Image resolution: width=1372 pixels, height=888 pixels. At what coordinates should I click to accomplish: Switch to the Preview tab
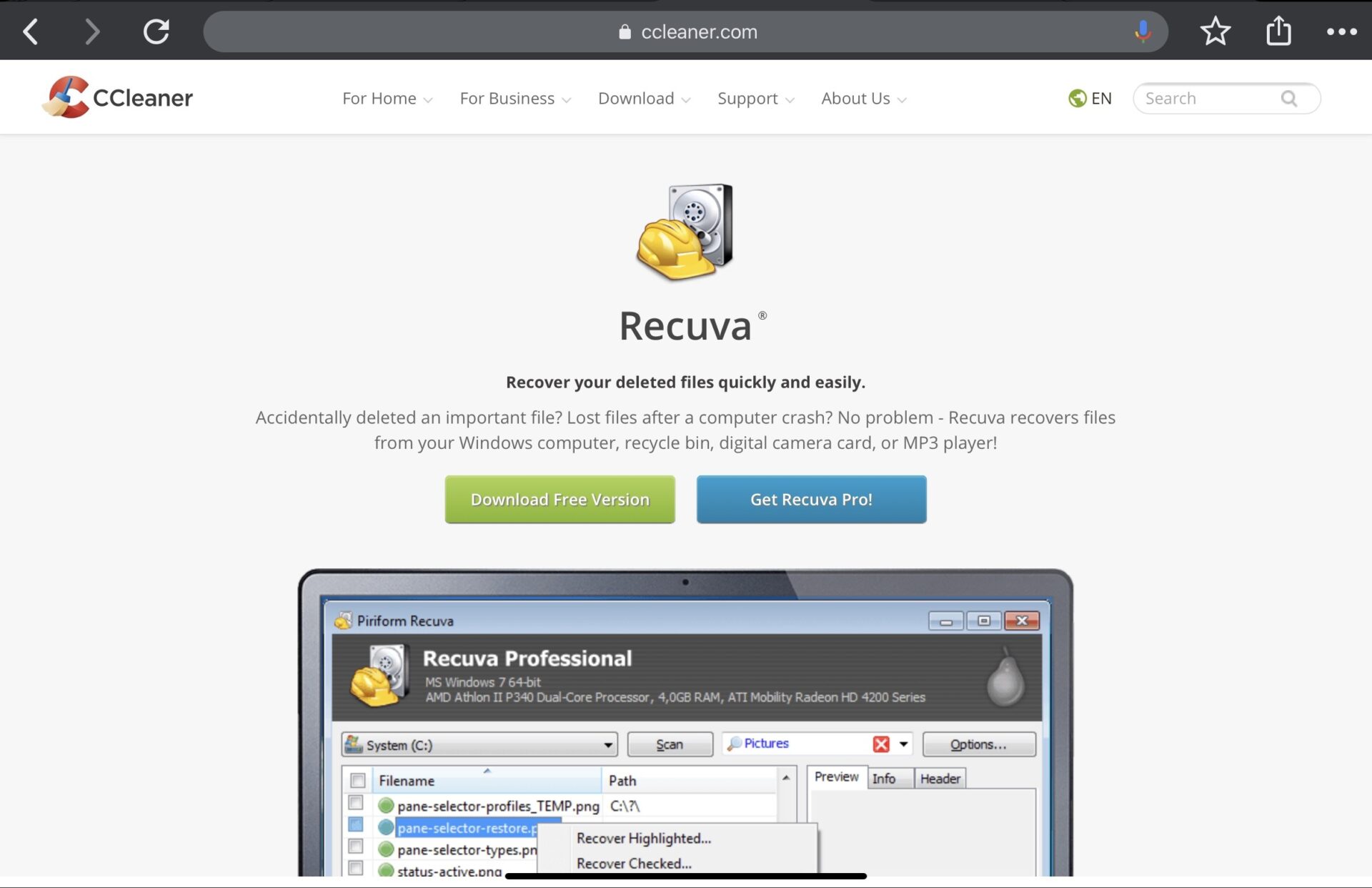[836, 777]
